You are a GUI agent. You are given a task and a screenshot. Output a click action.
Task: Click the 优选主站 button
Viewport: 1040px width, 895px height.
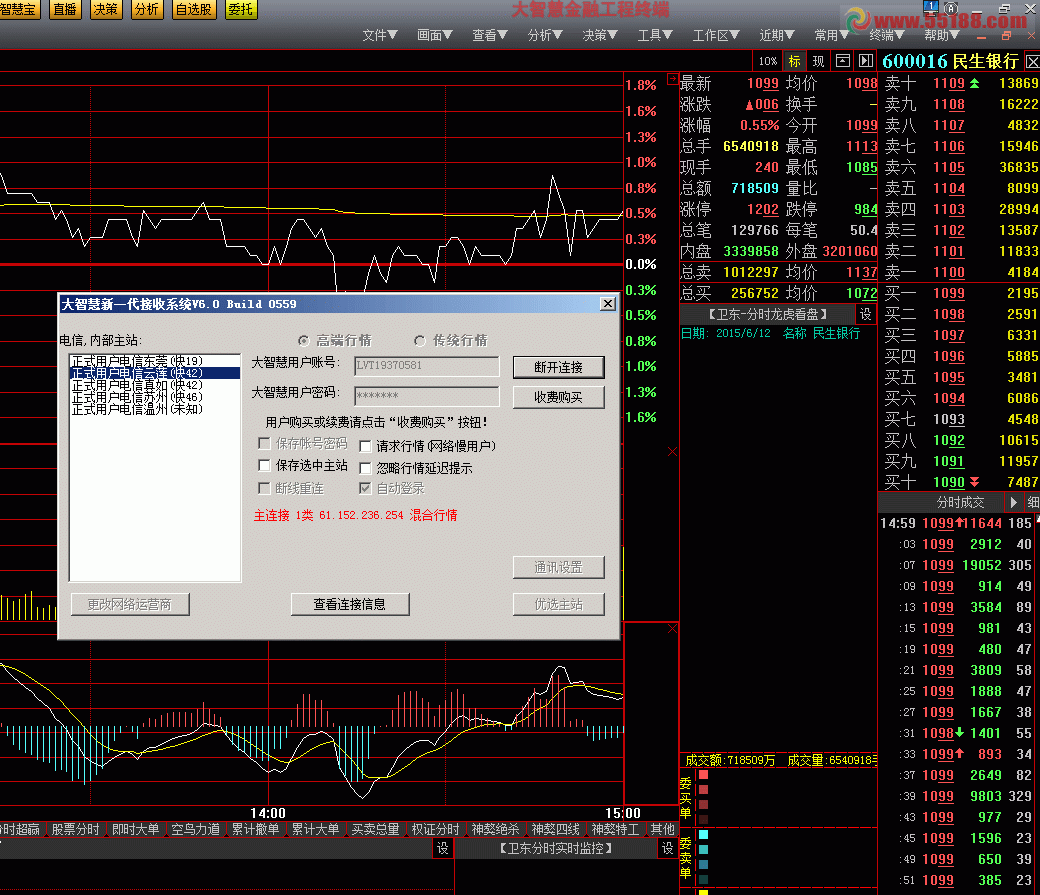(x=558, y=604)
